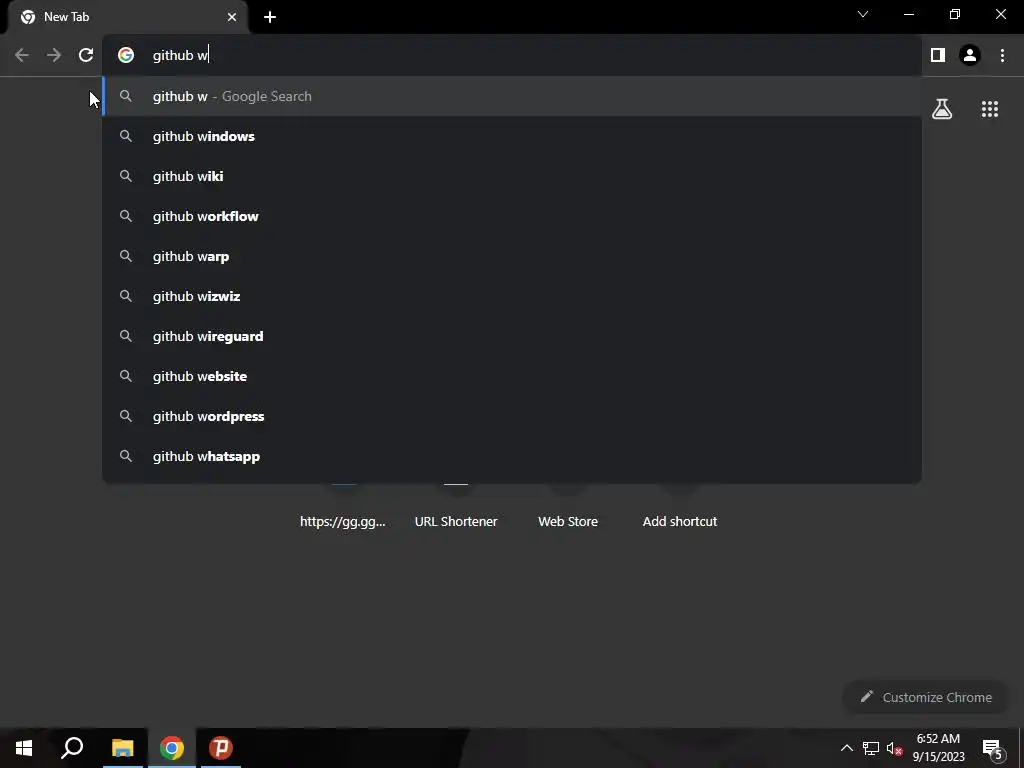Open the tab search chevron
This screenshot has width=1024, height=768.
863,14
